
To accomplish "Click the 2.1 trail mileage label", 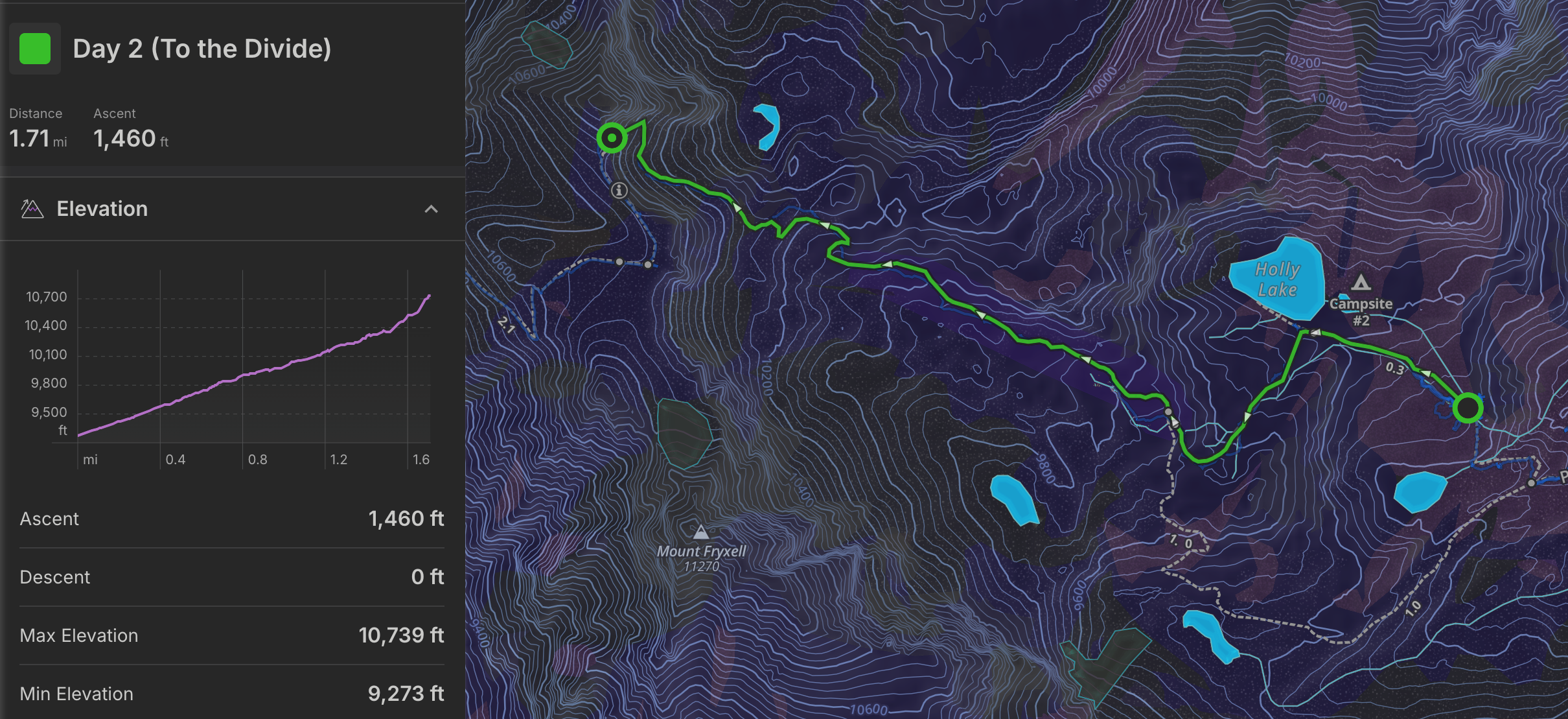I will pyautogui.click(x=506, y=324).
